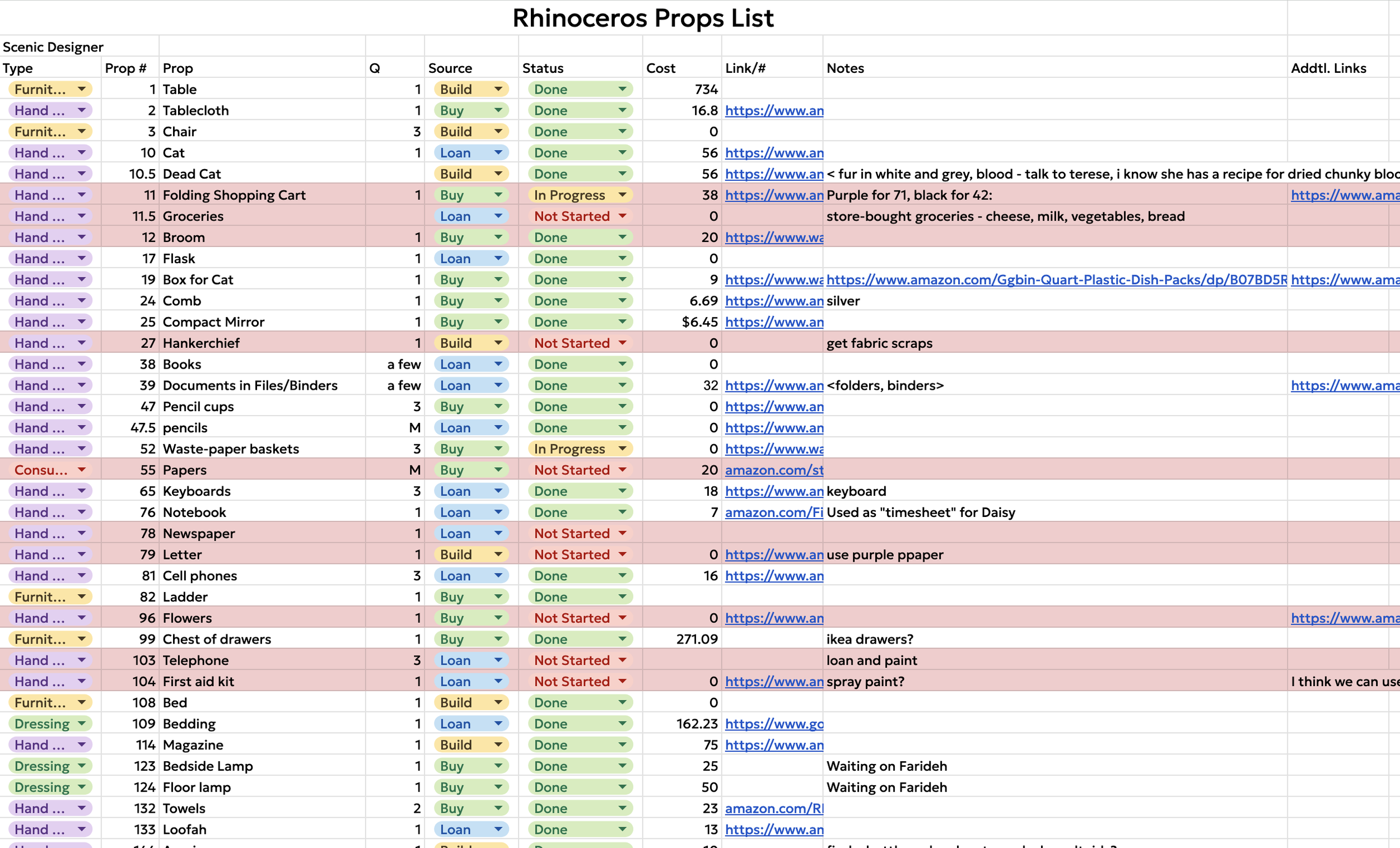Select the cost cell showing 271.09
1400x848 pixels.
tap(682, 639)
